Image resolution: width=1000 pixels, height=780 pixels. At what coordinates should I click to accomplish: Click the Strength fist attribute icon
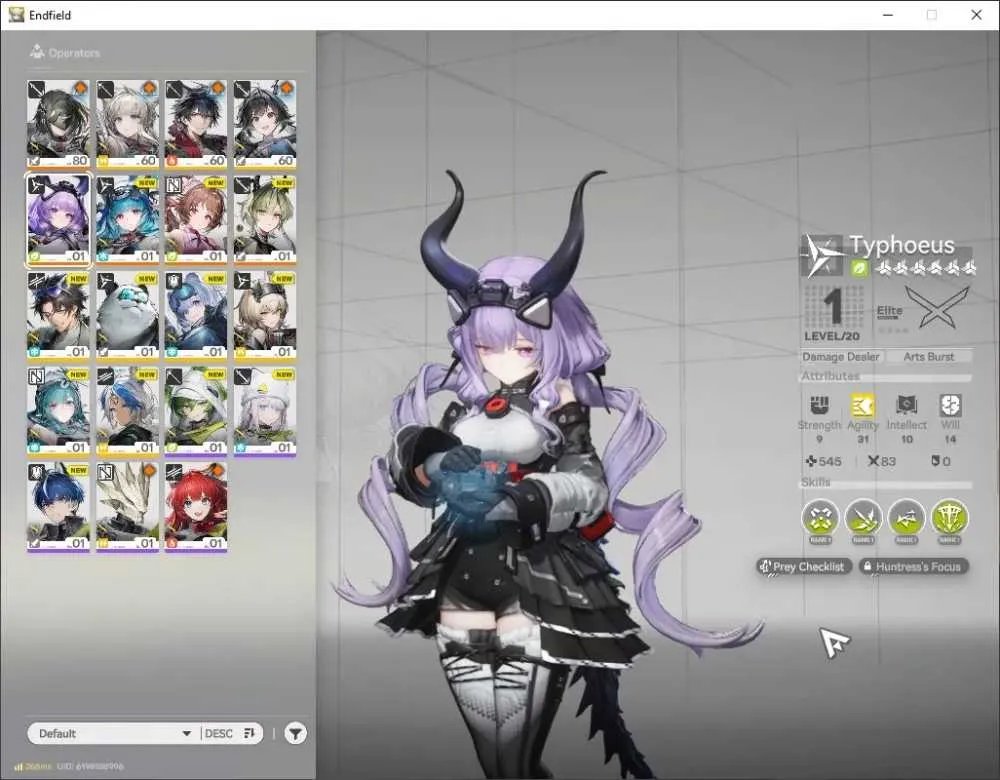coord(820,405)
